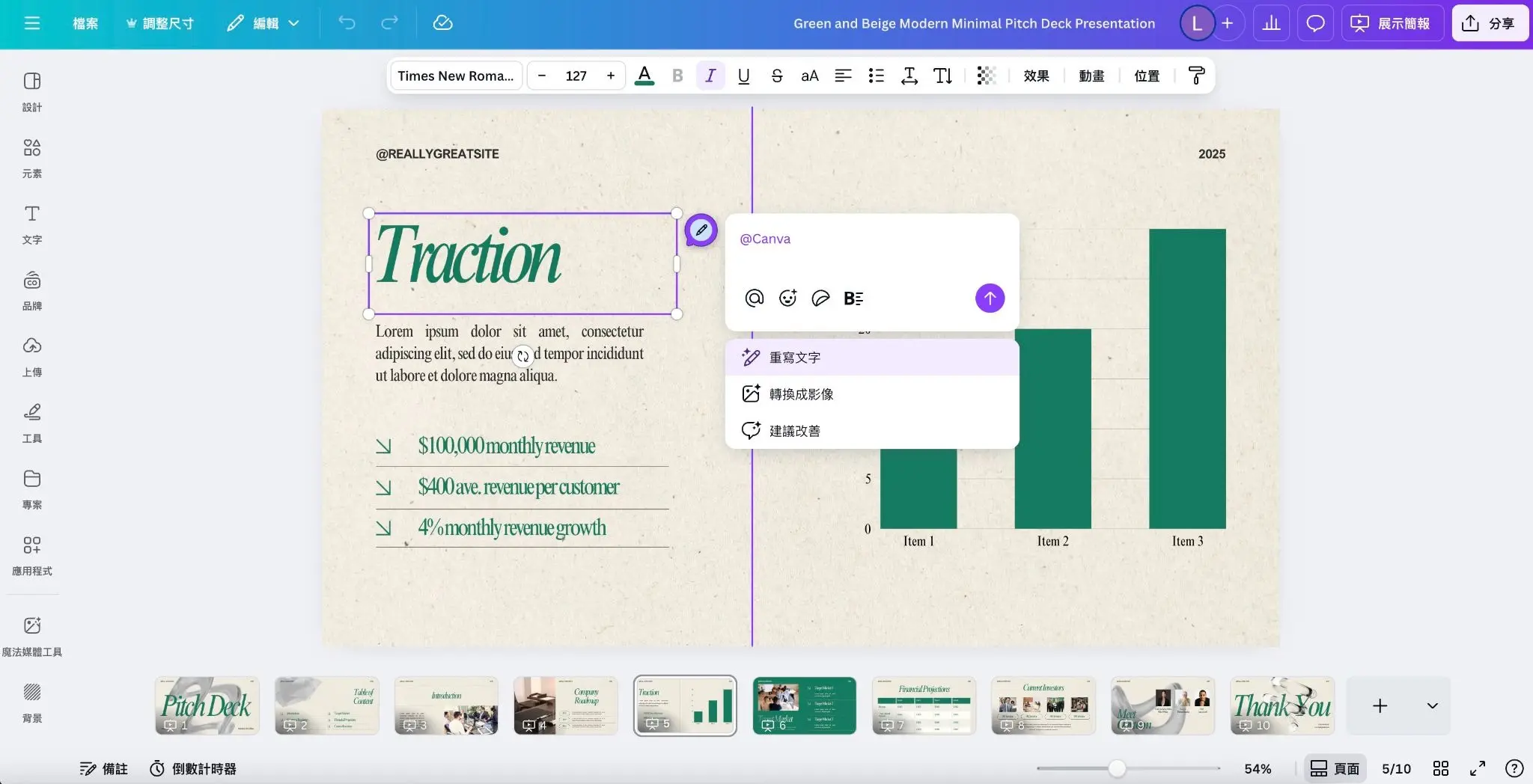Select the 文字 sidebar panel
Image resolution: width=1533 pixels, height=784 pixels.
pyautogui.click(x=31, y=222)
